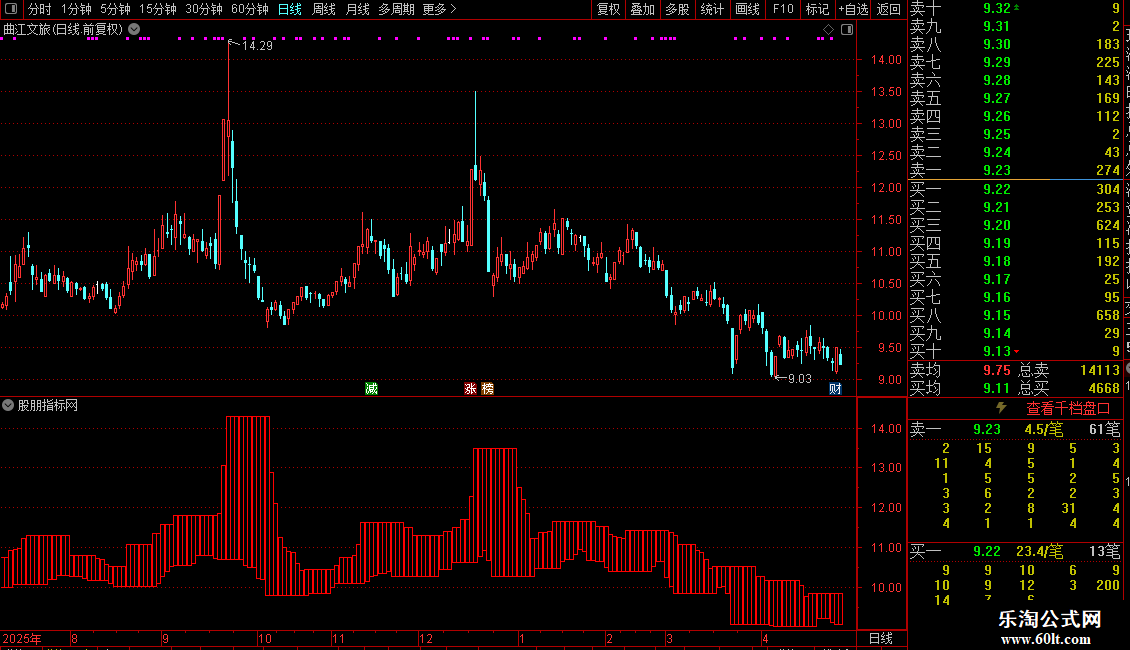This screenshot has height=650, width=1130.
Task: Click the 买五 9.18 price level
Action: coord(997,261)
